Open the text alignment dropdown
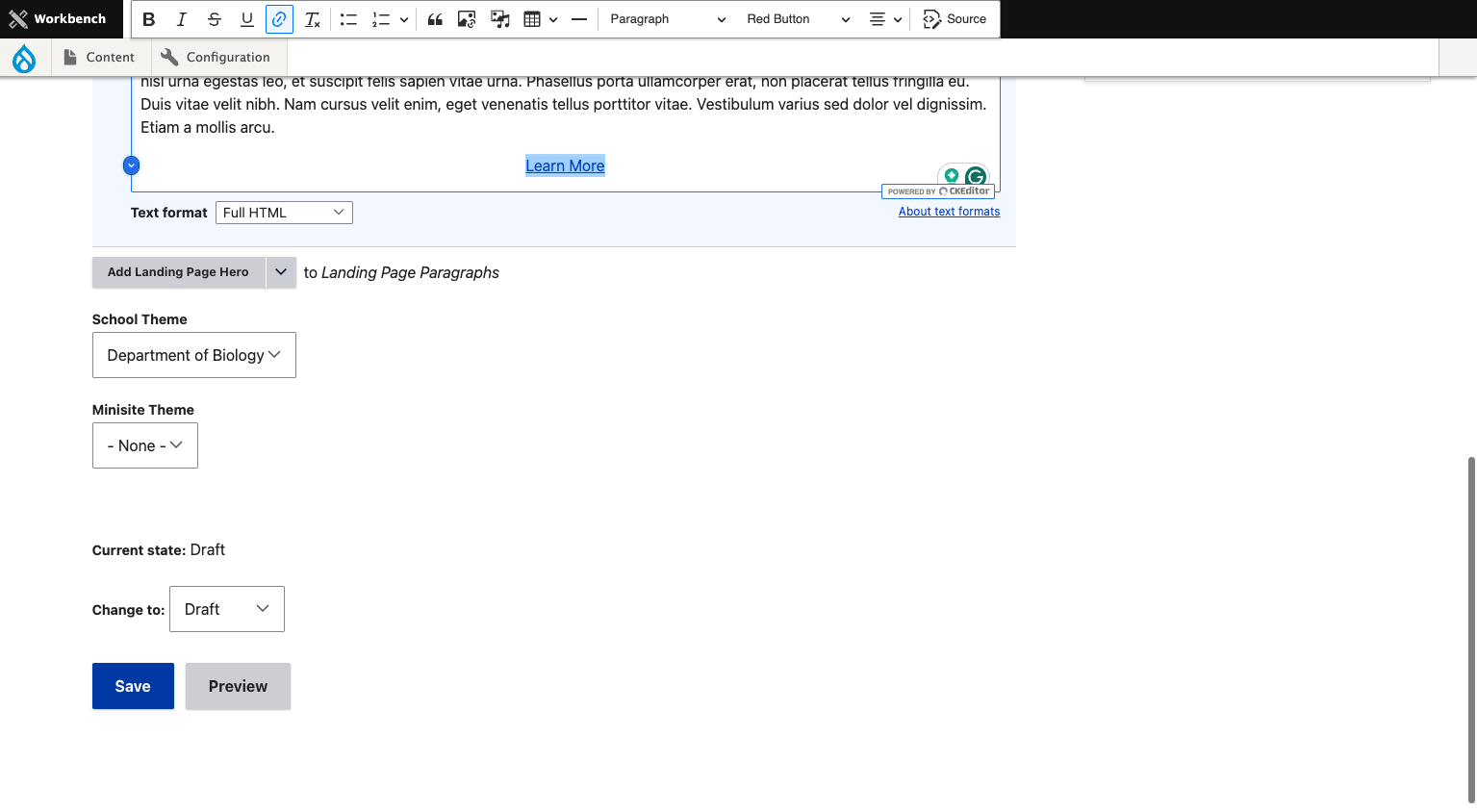Viewport: 1477px width, 812px height. 885,19
